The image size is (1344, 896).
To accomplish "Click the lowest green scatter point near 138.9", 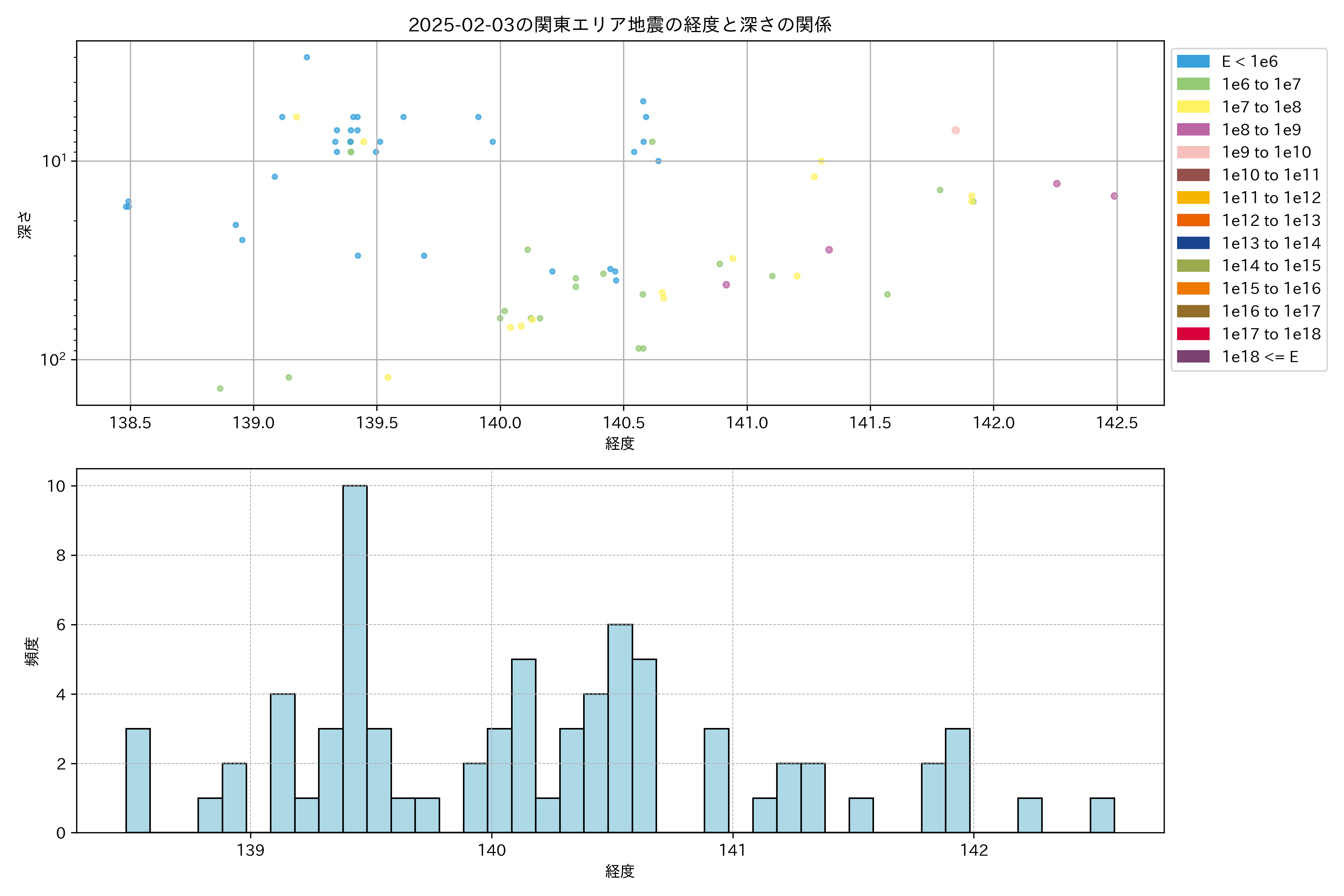I will pos(220,389).
